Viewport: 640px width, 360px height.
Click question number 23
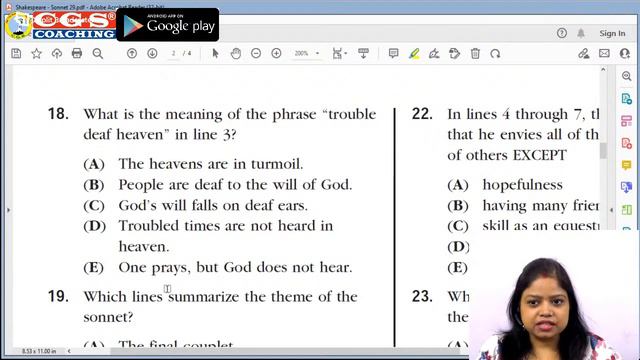click(x=422, y=296)
